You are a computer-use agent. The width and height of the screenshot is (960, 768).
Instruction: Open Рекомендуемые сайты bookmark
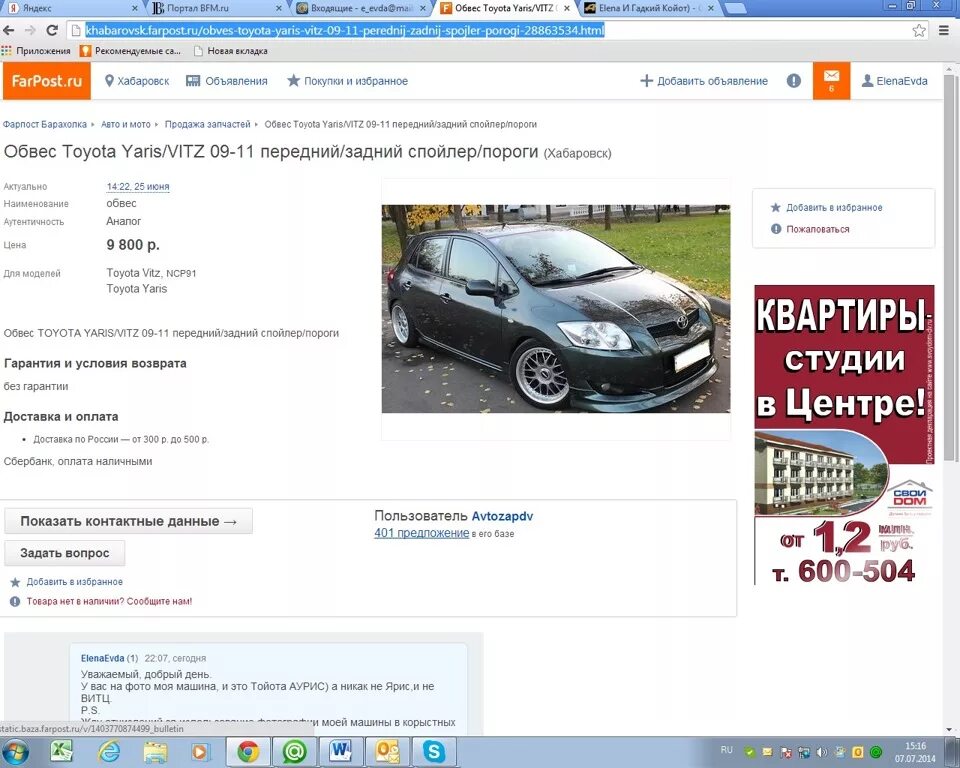click(130, 51)
